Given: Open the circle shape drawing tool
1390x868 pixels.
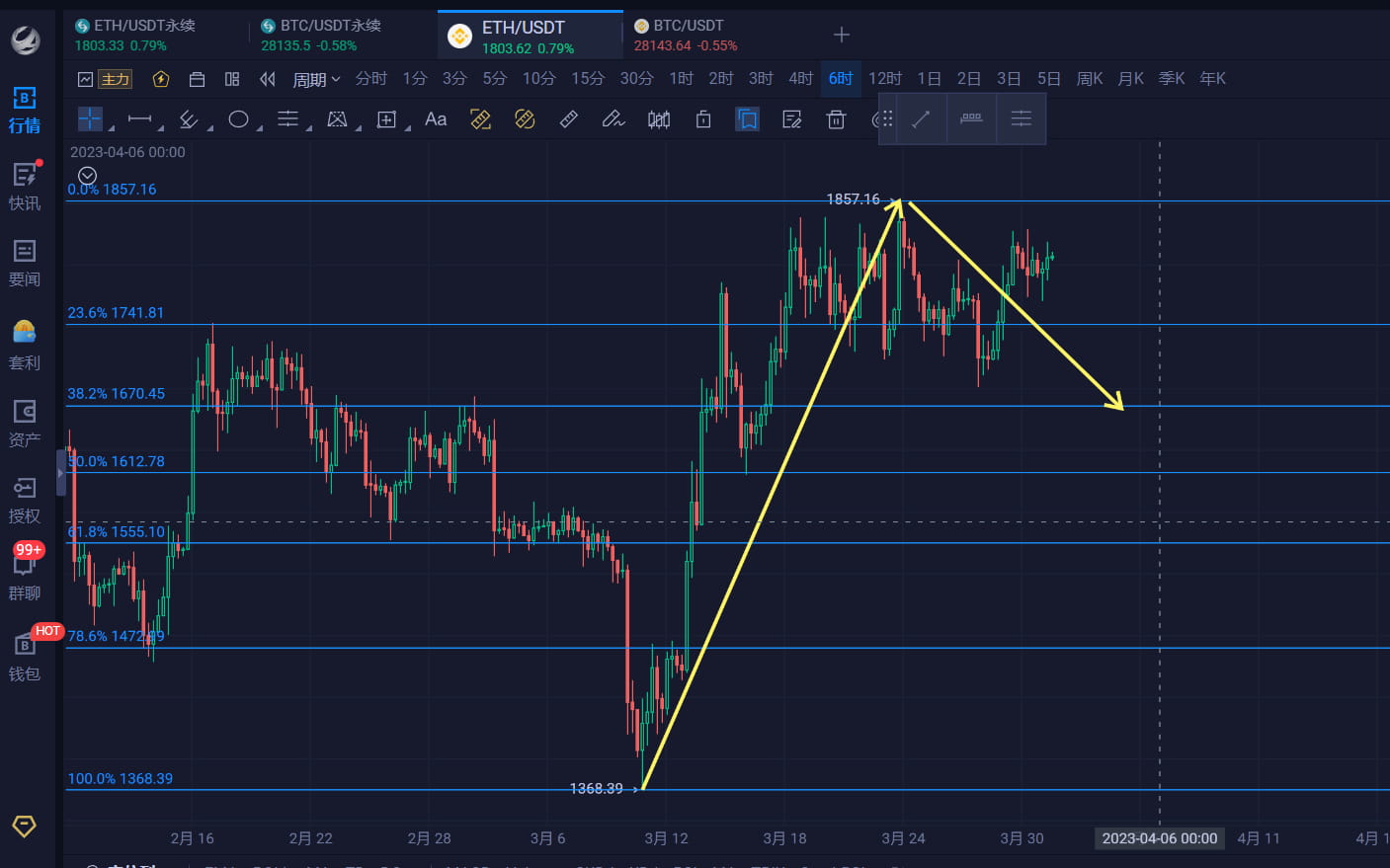Looking at the screenshot, I should 238,118.
